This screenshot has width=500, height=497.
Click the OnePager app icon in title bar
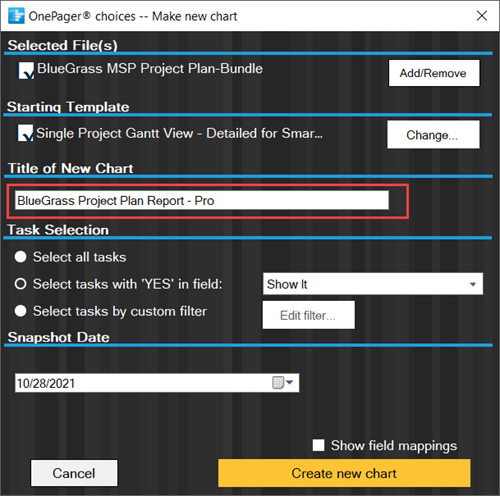coord(16,16)
